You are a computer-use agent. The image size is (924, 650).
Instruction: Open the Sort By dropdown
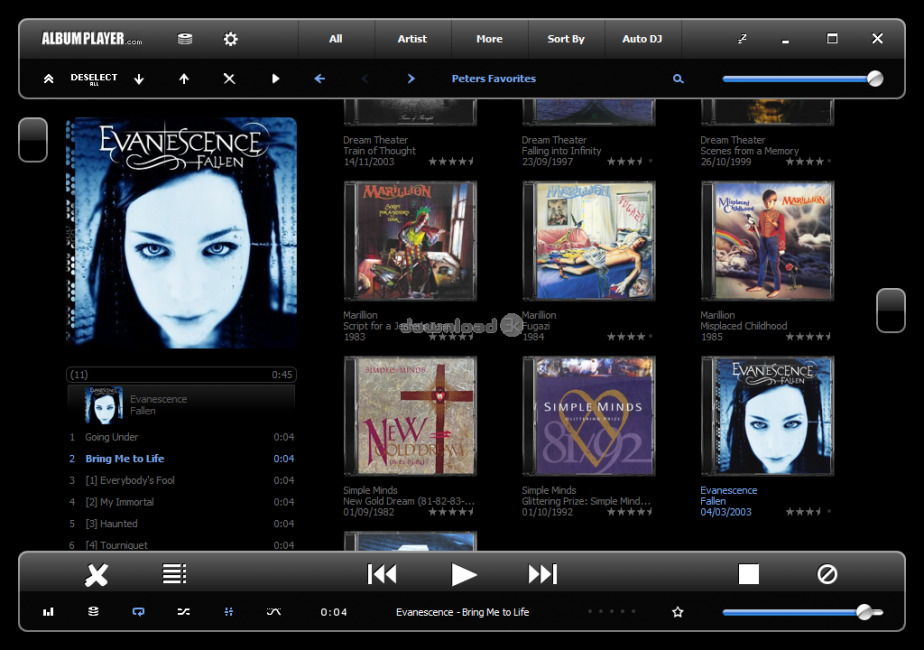[x=566, y=39]
